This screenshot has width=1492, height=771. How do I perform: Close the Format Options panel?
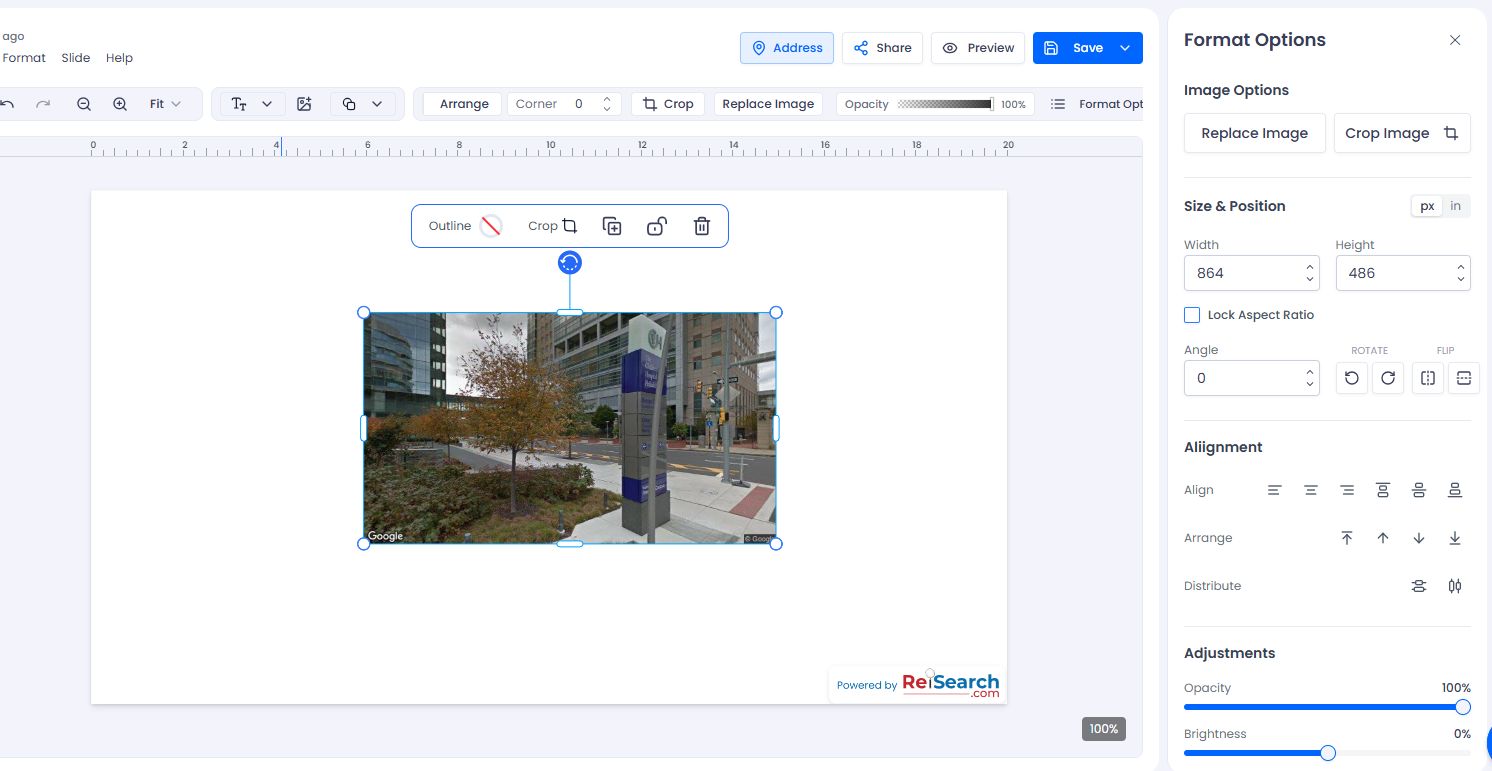(x=1455, y=40)
